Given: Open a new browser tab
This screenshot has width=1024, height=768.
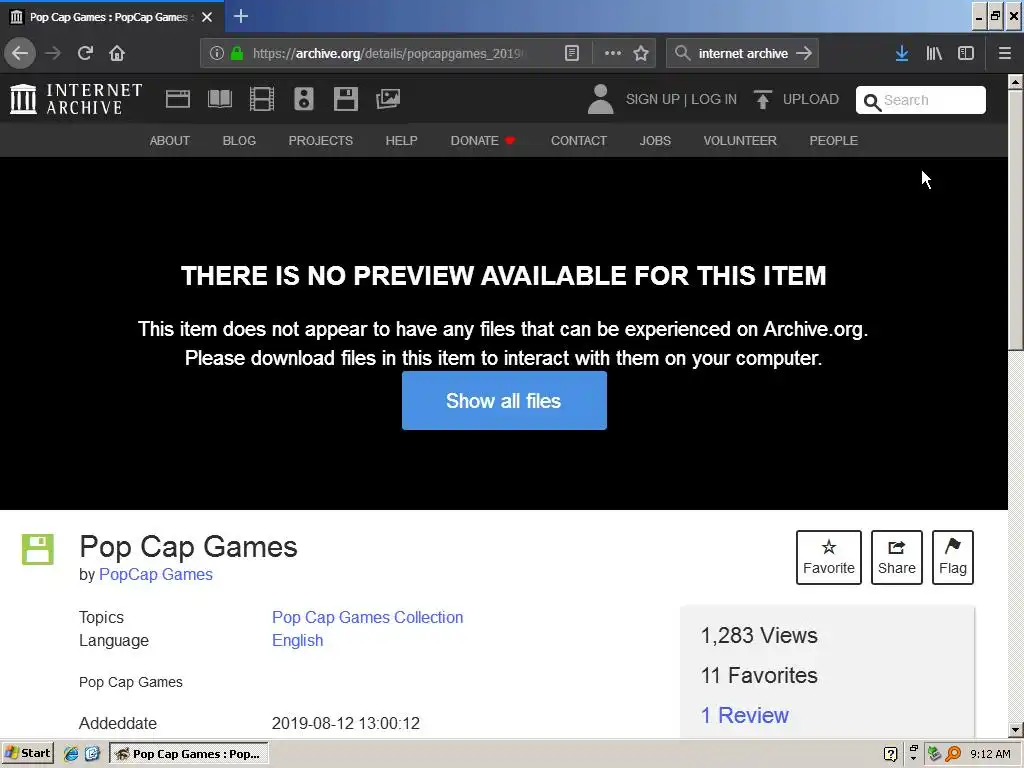Looking at the screenshot, I should point(240,16).
